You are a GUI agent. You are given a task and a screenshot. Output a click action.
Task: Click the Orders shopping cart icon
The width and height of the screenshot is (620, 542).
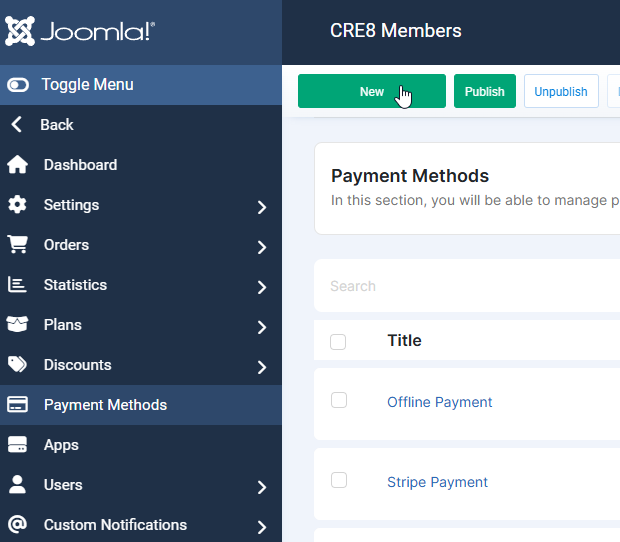[17, 245]
